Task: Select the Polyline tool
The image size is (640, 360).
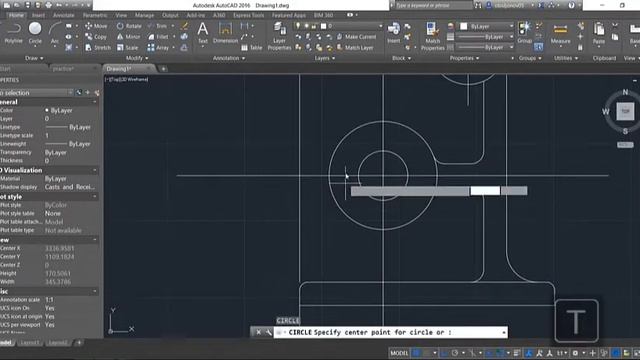Action: click(13, 33)
